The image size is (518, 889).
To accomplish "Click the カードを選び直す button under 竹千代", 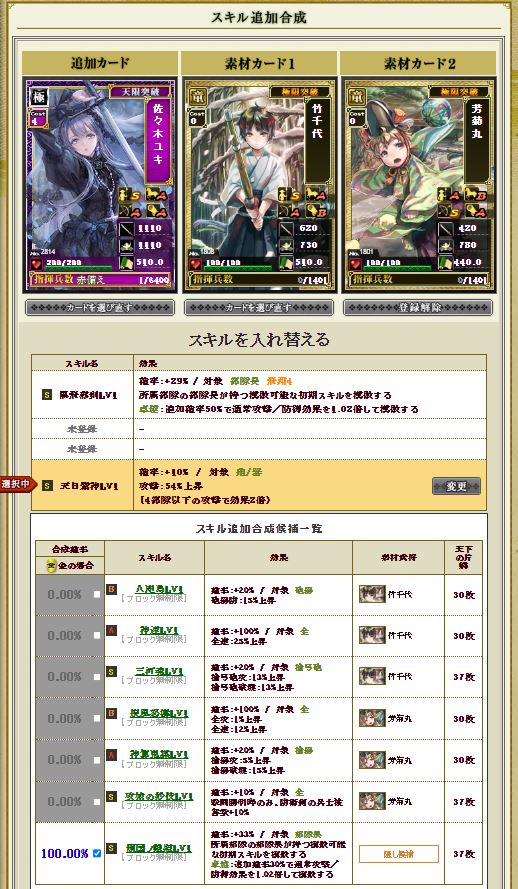I will tap(259, 308).
